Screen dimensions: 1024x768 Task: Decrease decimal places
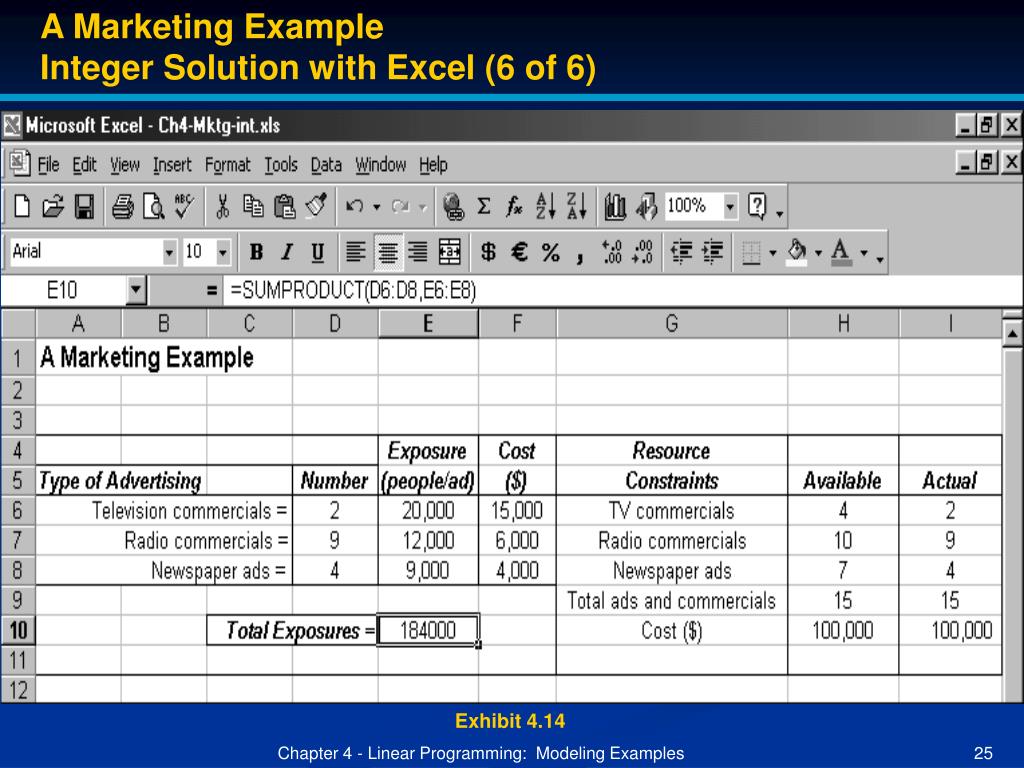pyautogui.click(x=642, y=251)
